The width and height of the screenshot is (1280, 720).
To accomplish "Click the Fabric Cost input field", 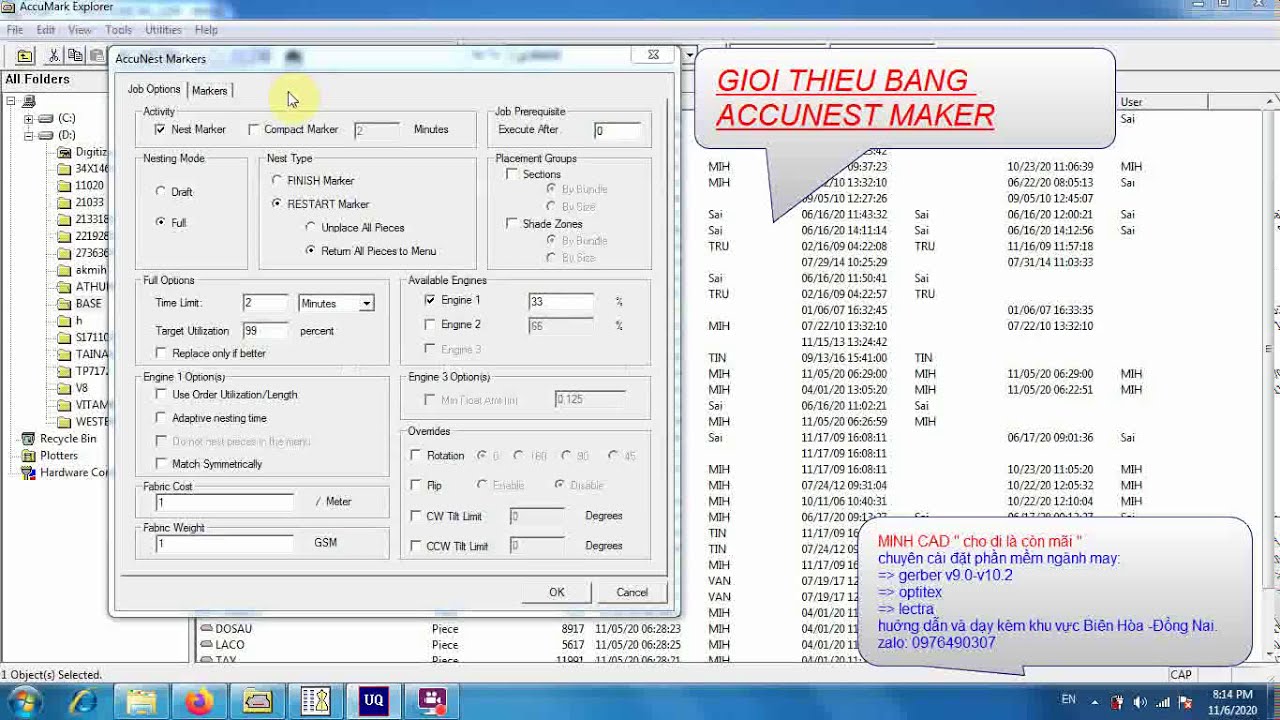I will click(x=225, y=502).
